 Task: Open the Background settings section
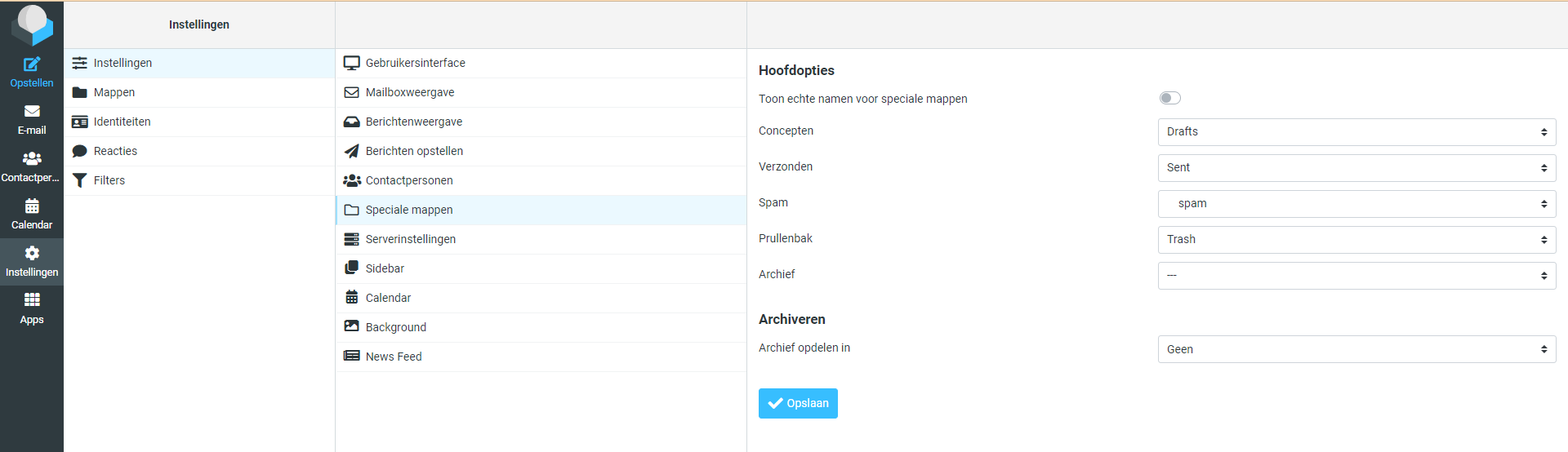396,327
